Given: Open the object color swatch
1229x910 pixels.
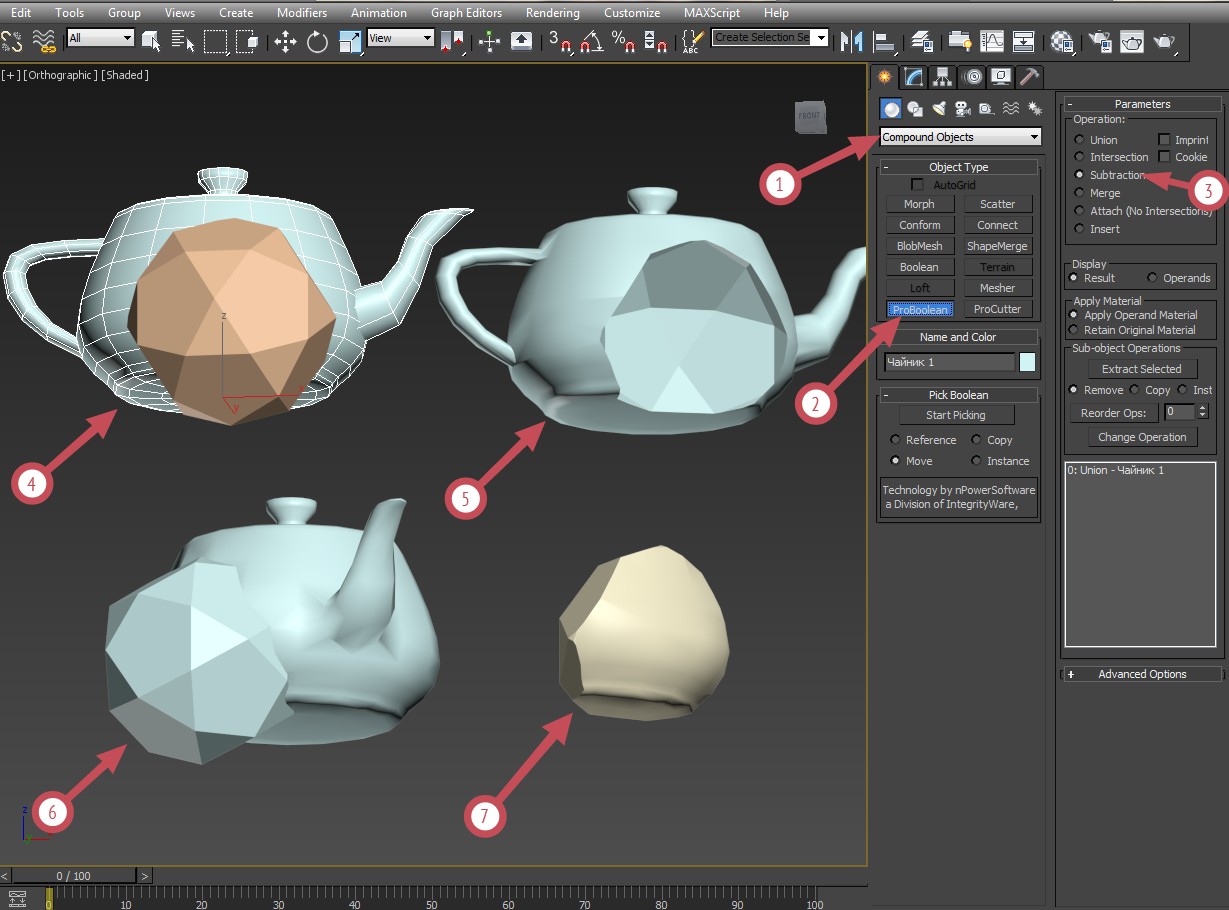Looking at the screenshot, I should 1027,362.
